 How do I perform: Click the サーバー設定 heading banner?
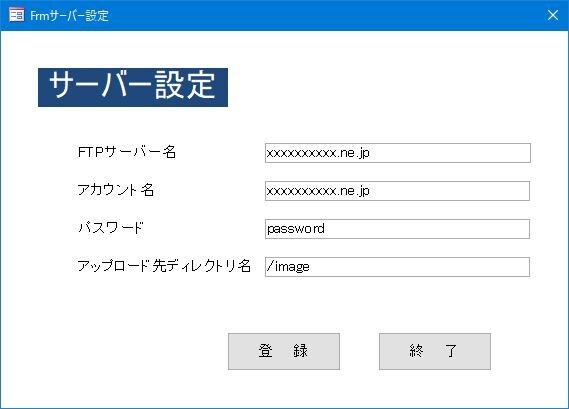click(133, 87)
